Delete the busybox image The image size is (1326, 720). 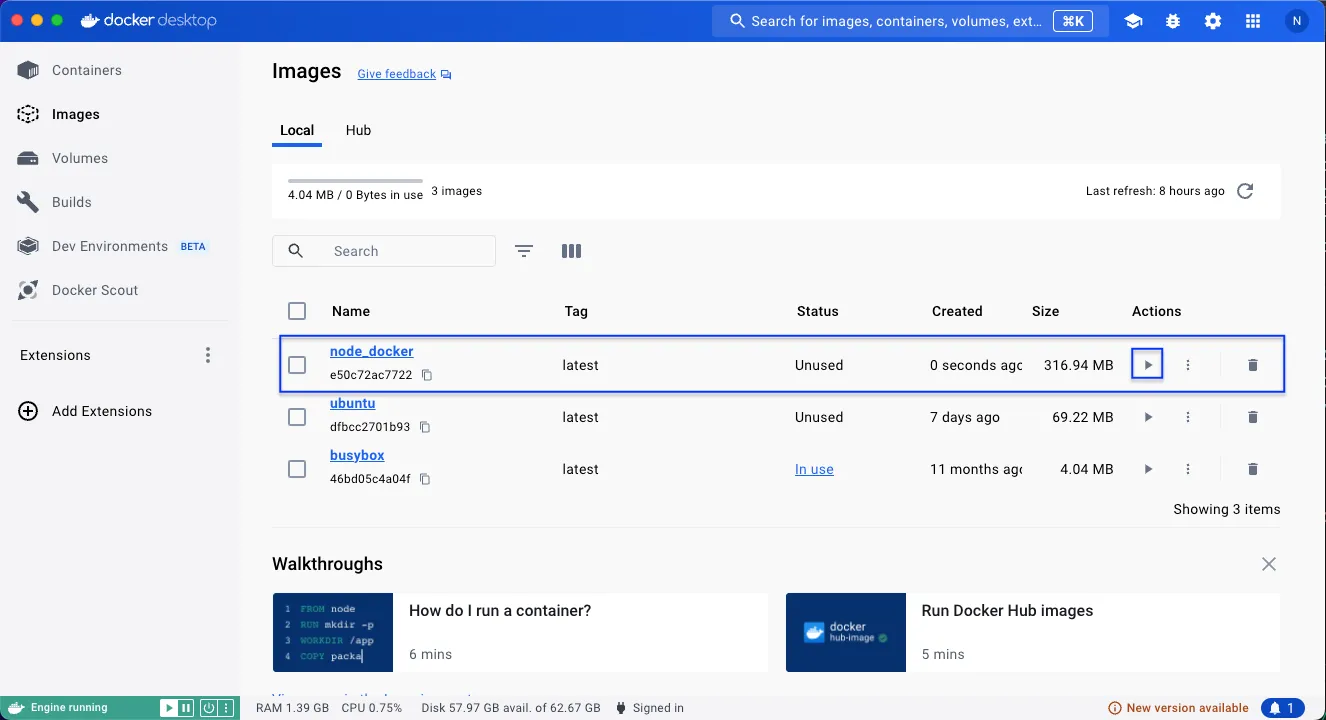pos(1253,469)
